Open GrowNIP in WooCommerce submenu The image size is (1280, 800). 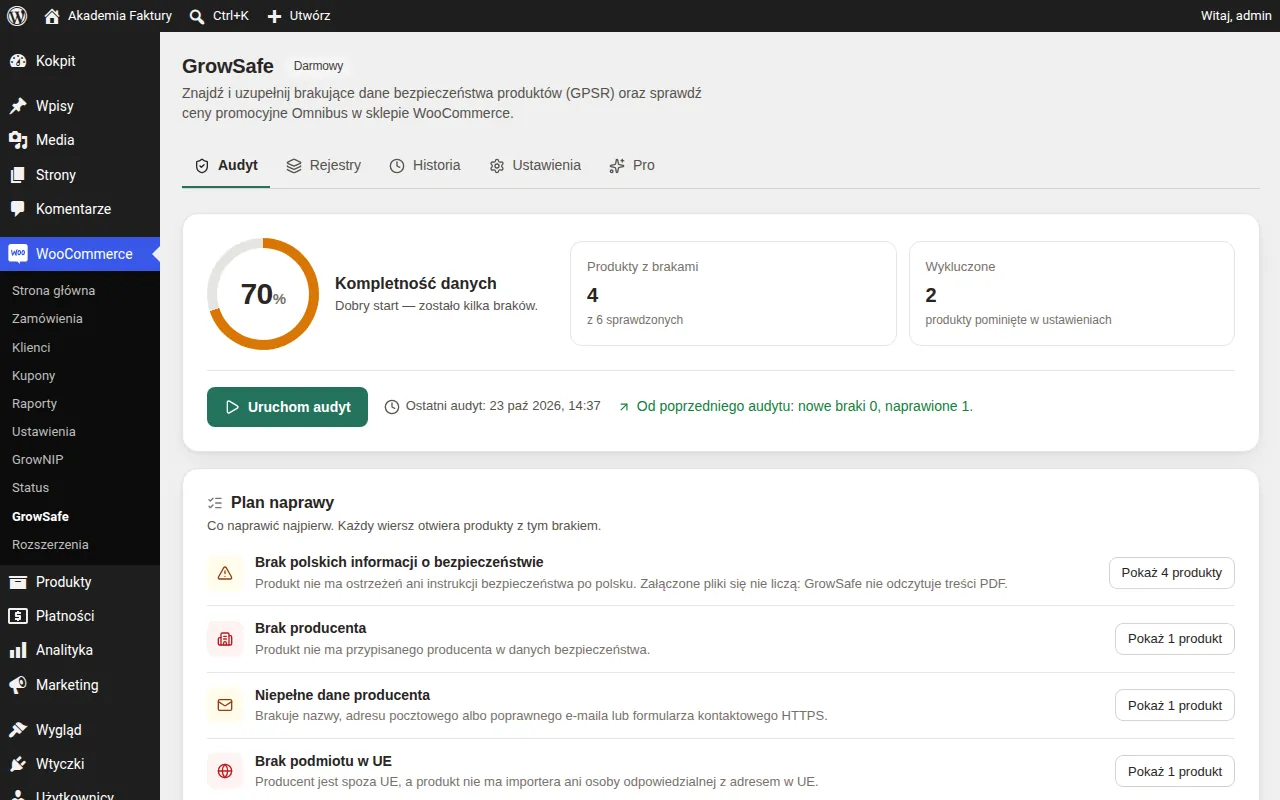38,460
